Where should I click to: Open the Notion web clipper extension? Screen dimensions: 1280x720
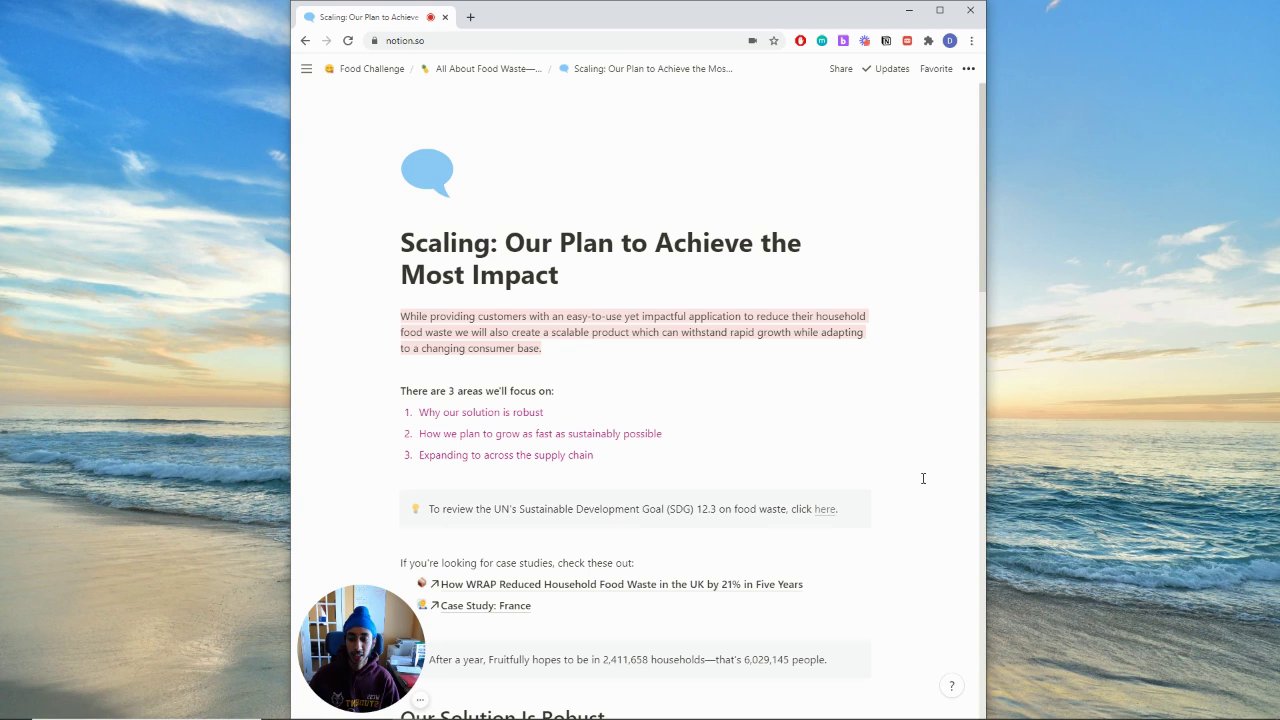click(x=886, y=41)
